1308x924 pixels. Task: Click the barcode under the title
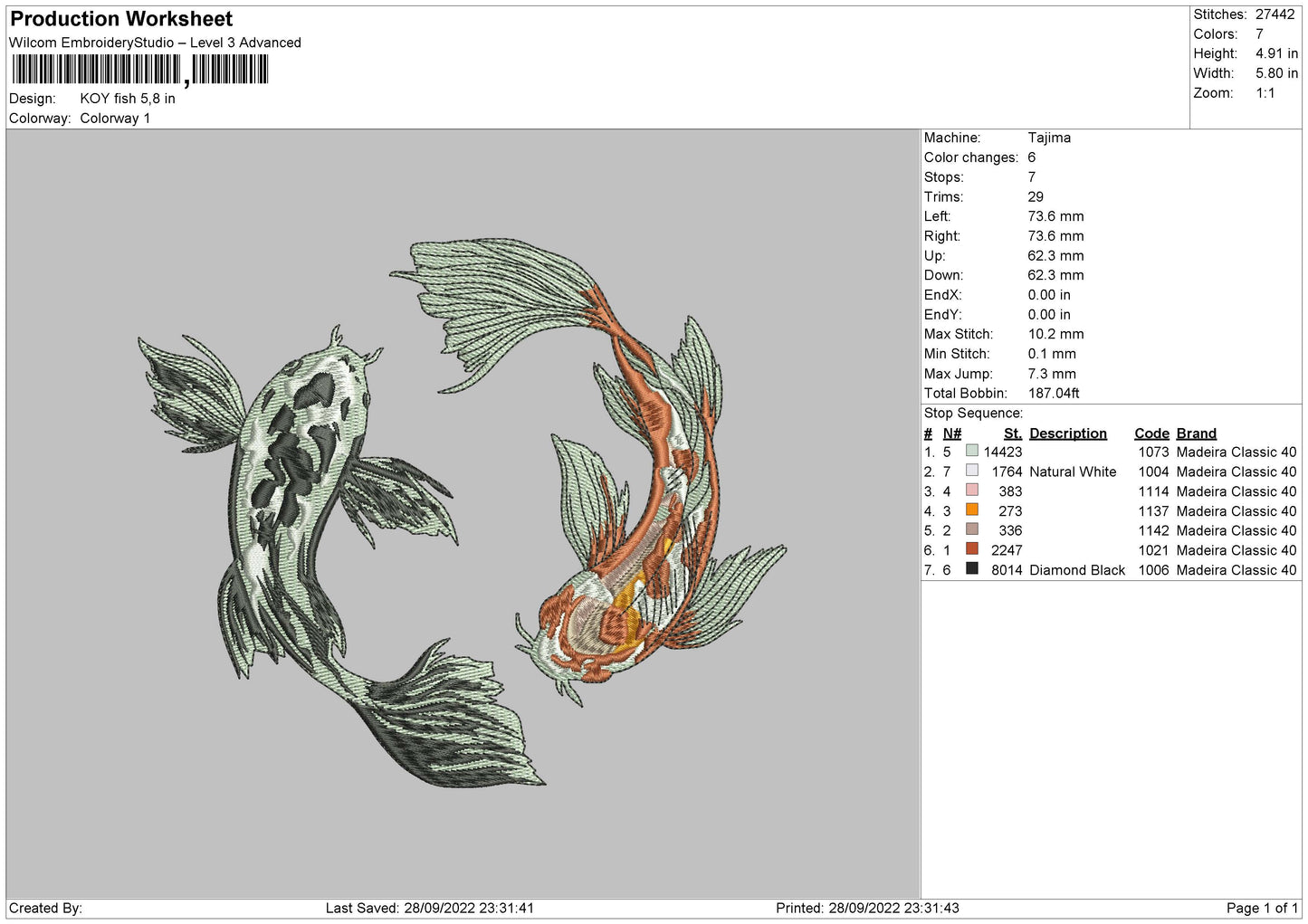(x=140, y=70)
